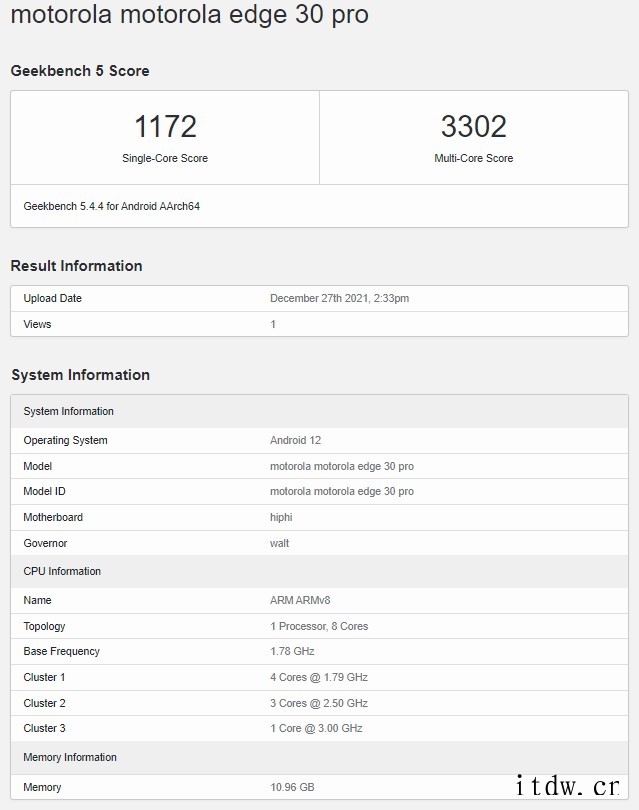
Task: Click the Memory label
Action: pyautogui.click(x=42, y=787)
